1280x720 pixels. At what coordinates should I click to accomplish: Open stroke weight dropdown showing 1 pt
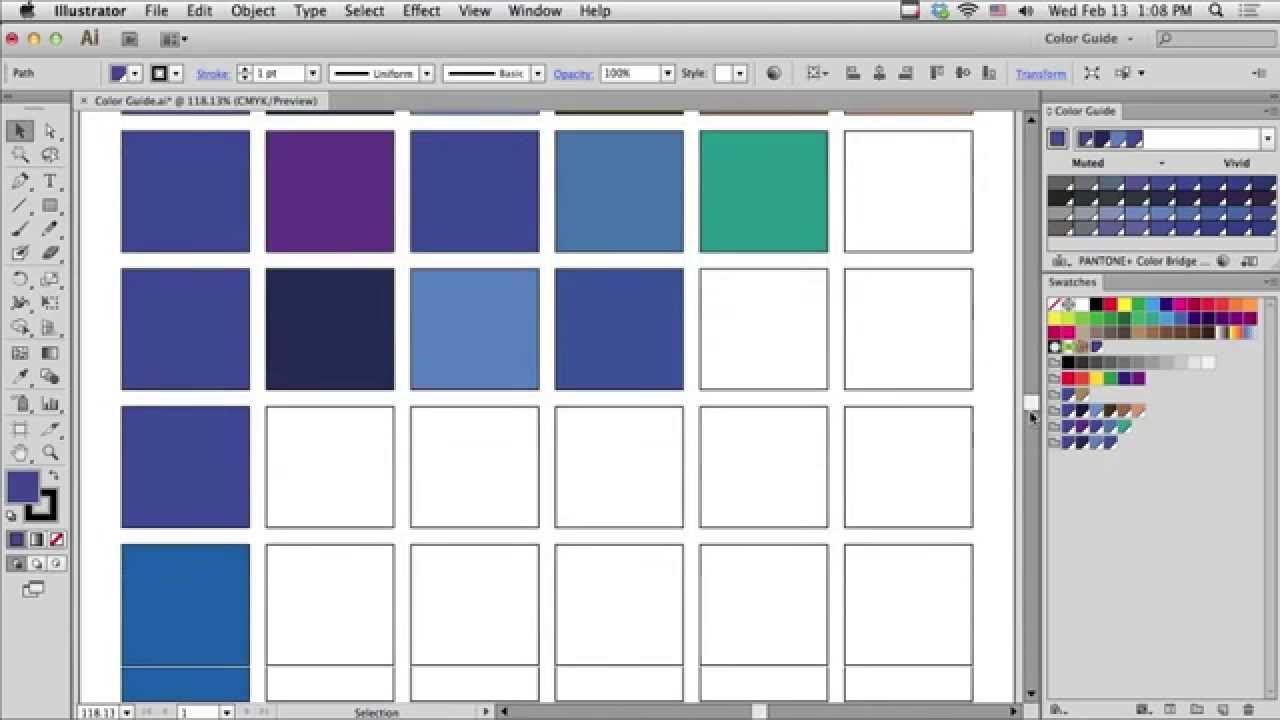(312, 73)
